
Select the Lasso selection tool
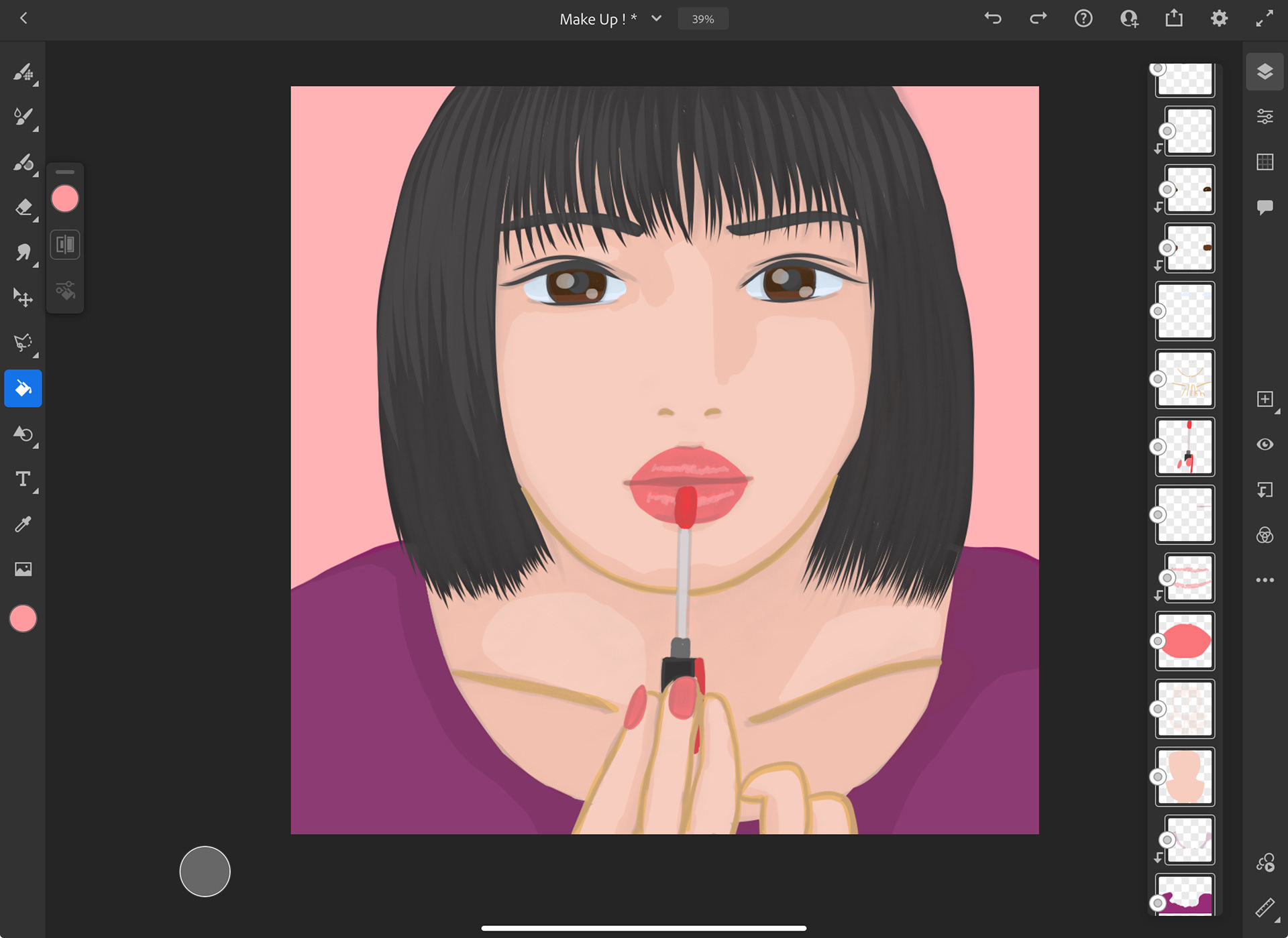click(x=23, y=343)
